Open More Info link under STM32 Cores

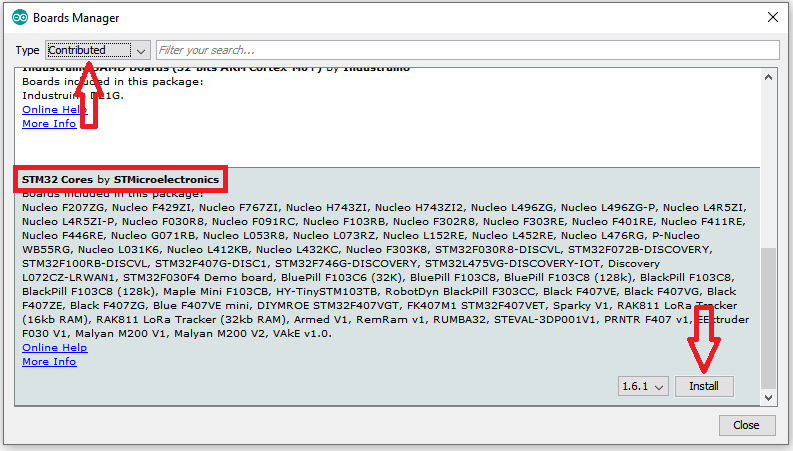[x=49, y=362]
